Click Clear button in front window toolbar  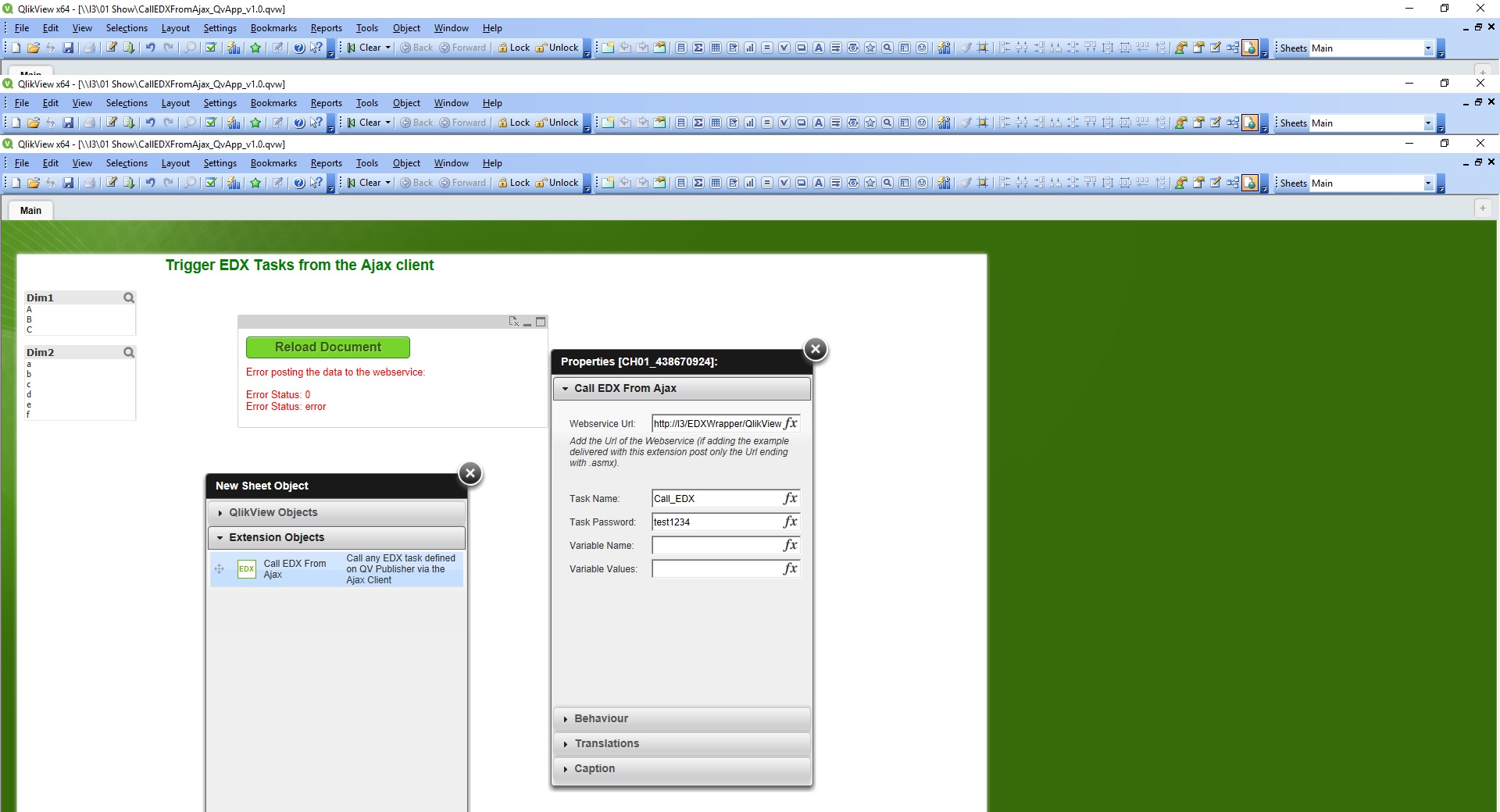[x=364, y=183]
